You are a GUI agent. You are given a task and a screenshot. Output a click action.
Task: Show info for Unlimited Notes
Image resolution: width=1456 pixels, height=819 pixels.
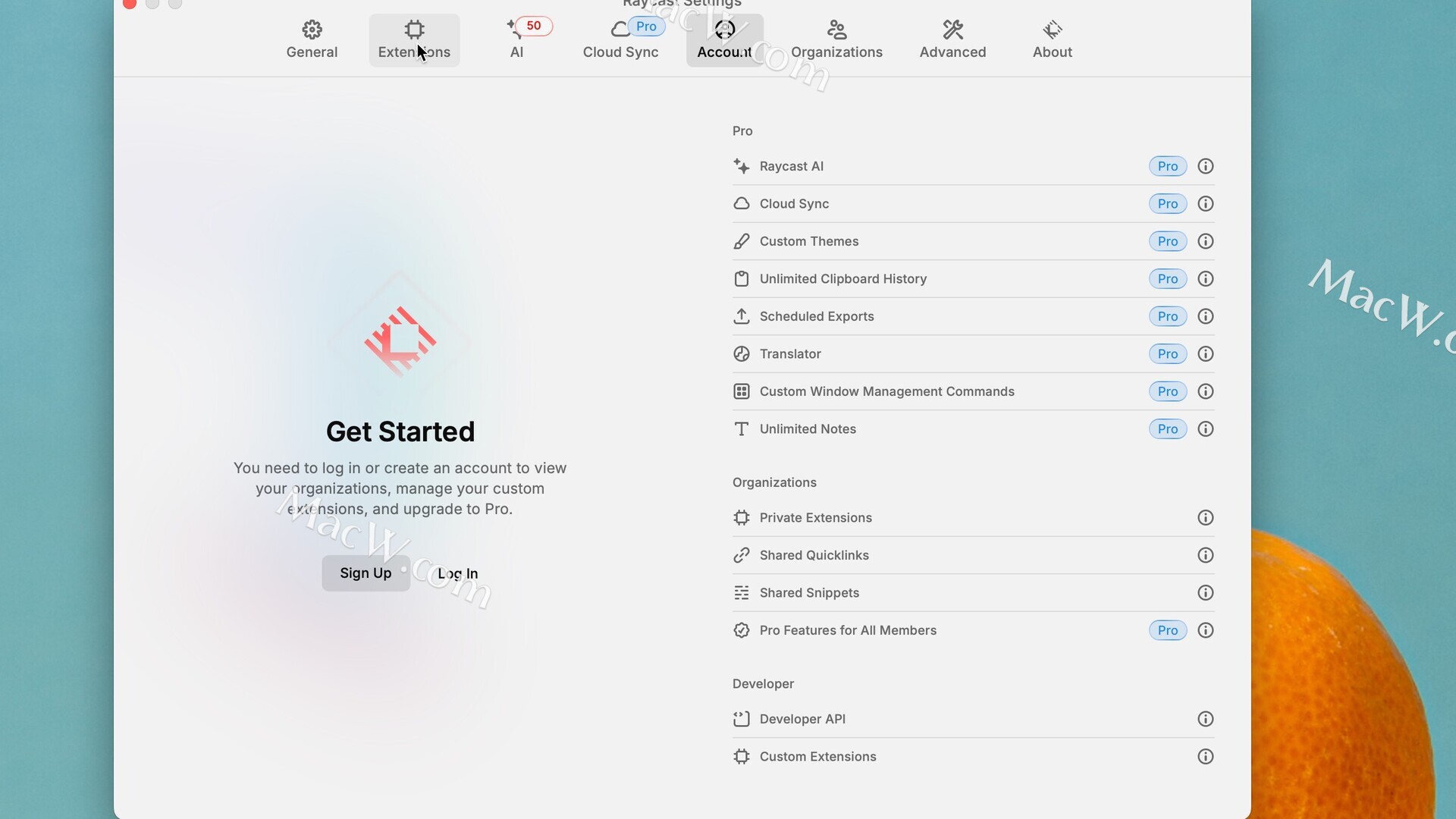pyautogui.click(x=1205, y=429)
